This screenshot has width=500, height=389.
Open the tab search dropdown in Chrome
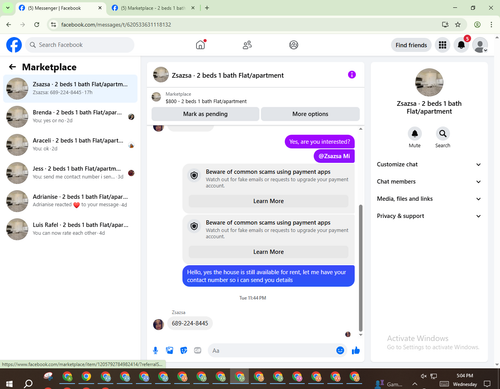point(7,8)
